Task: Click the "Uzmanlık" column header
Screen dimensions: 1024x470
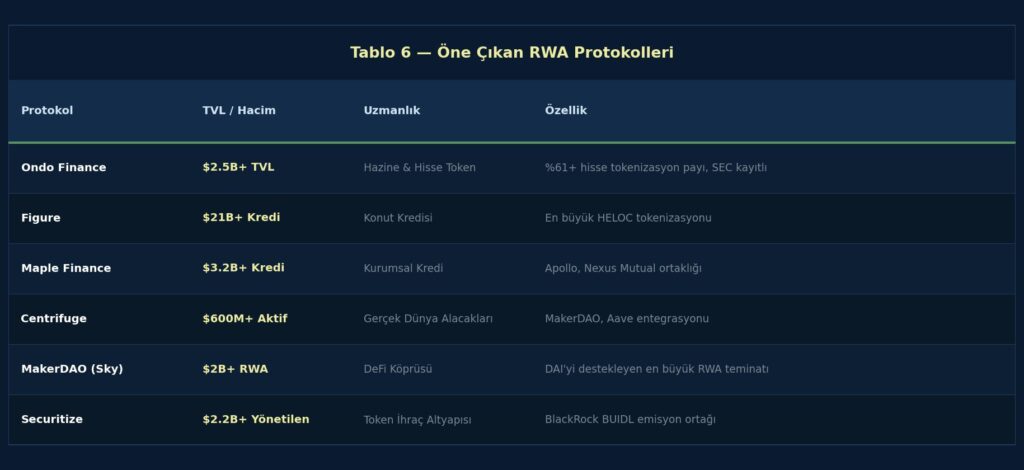Action: [x=392, y=111]
